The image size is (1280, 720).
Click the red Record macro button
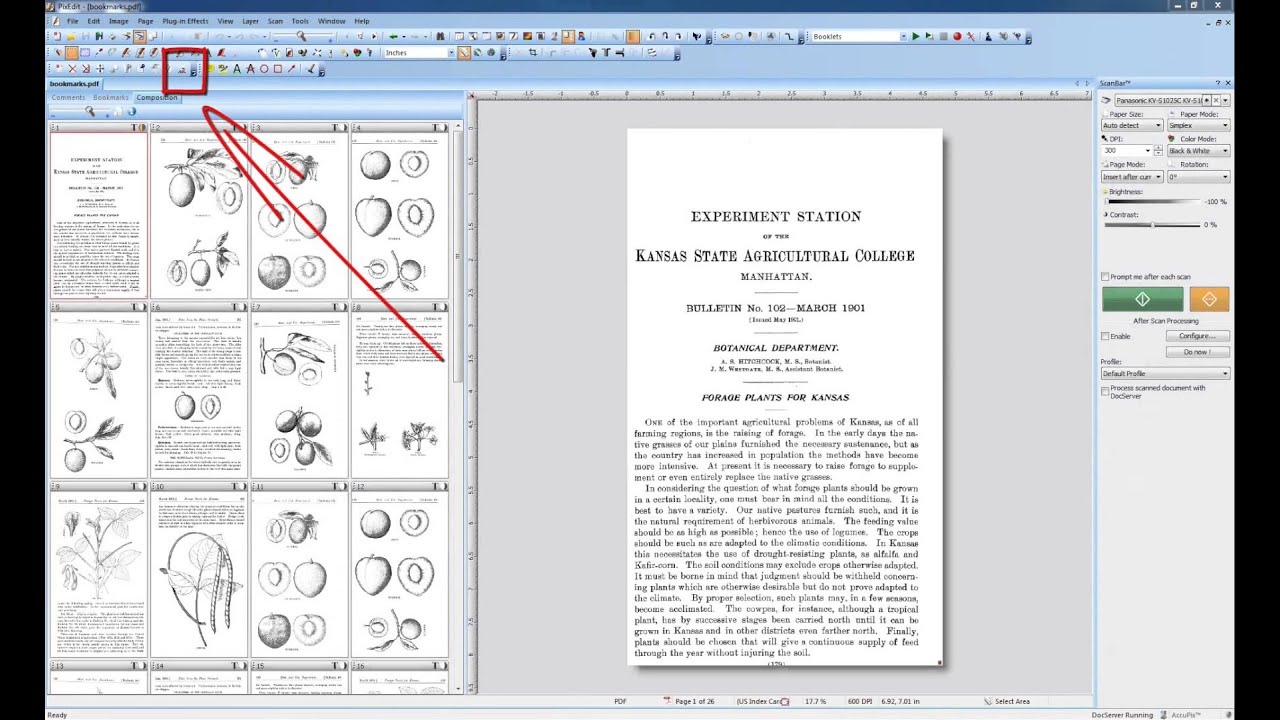(x=957, y=36)
